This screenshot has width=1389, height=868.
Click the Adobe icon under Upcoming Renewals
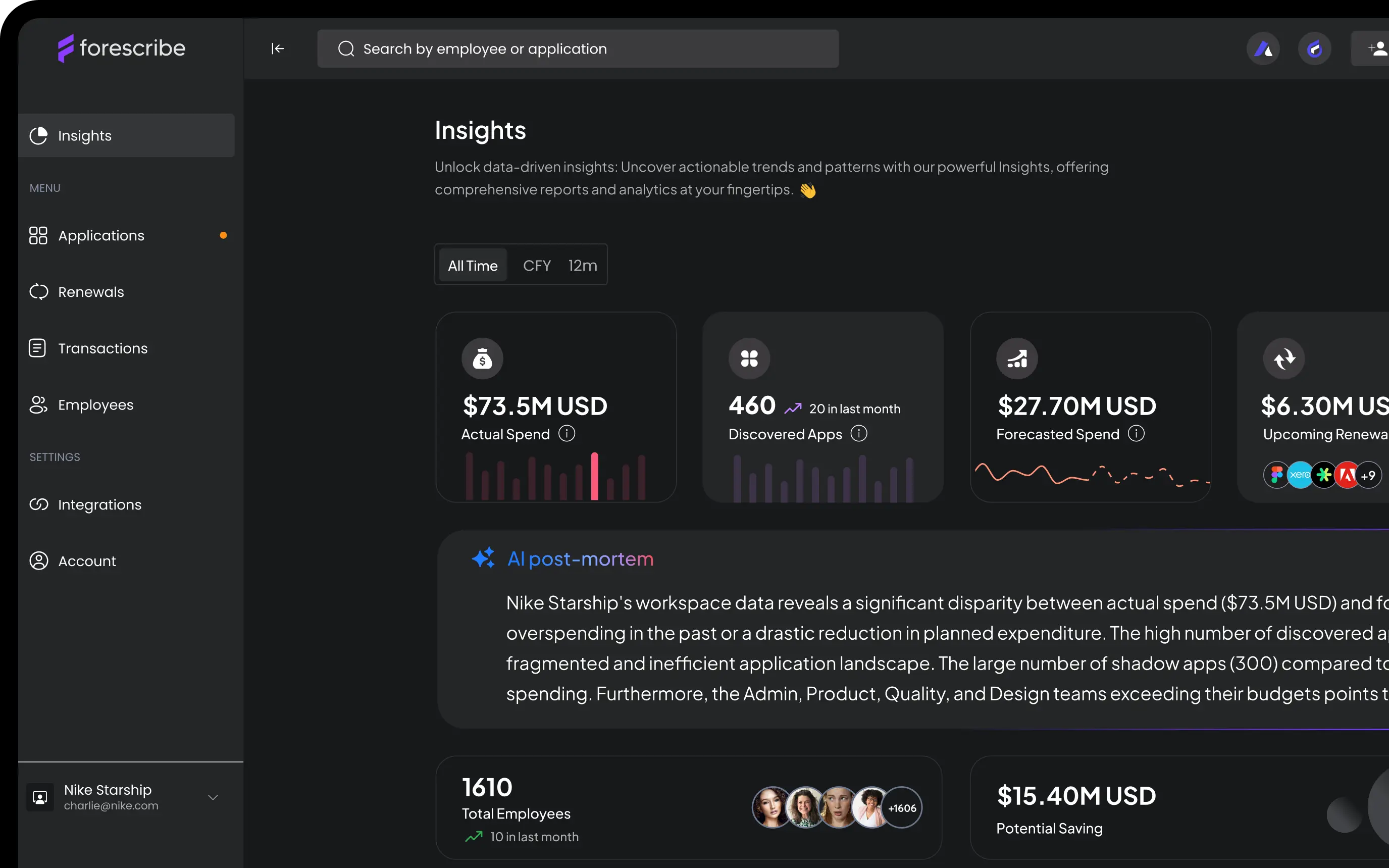1346,475
